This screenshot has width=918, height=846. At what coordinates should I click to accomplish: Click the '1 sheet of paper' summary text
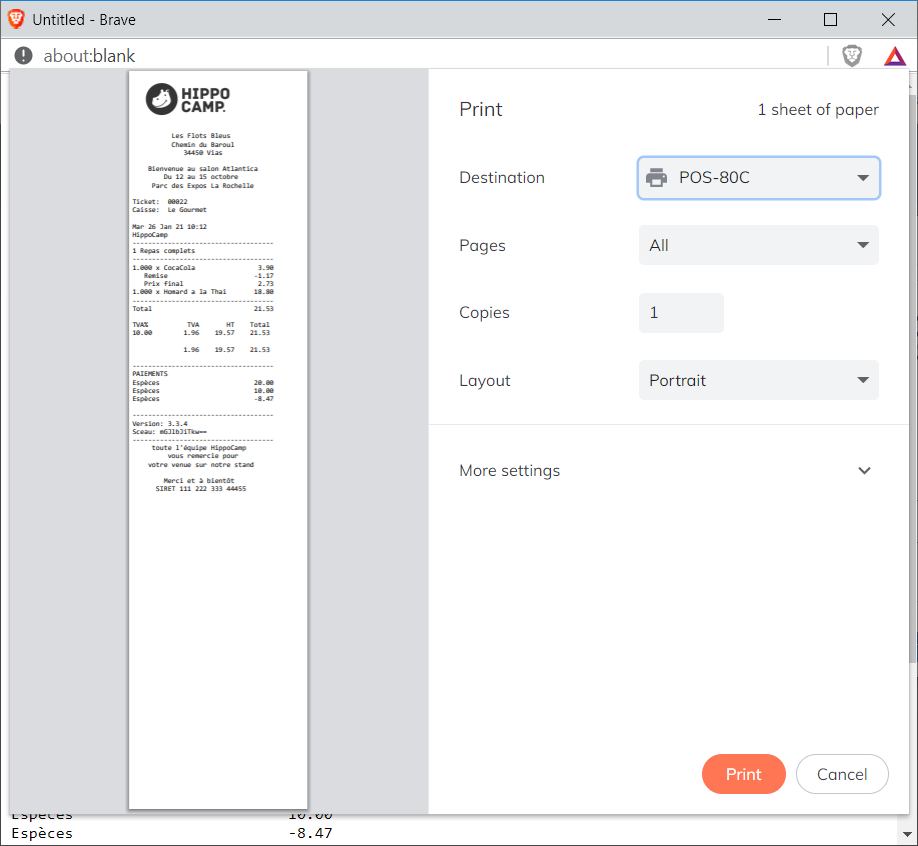(x=817, y=110)
